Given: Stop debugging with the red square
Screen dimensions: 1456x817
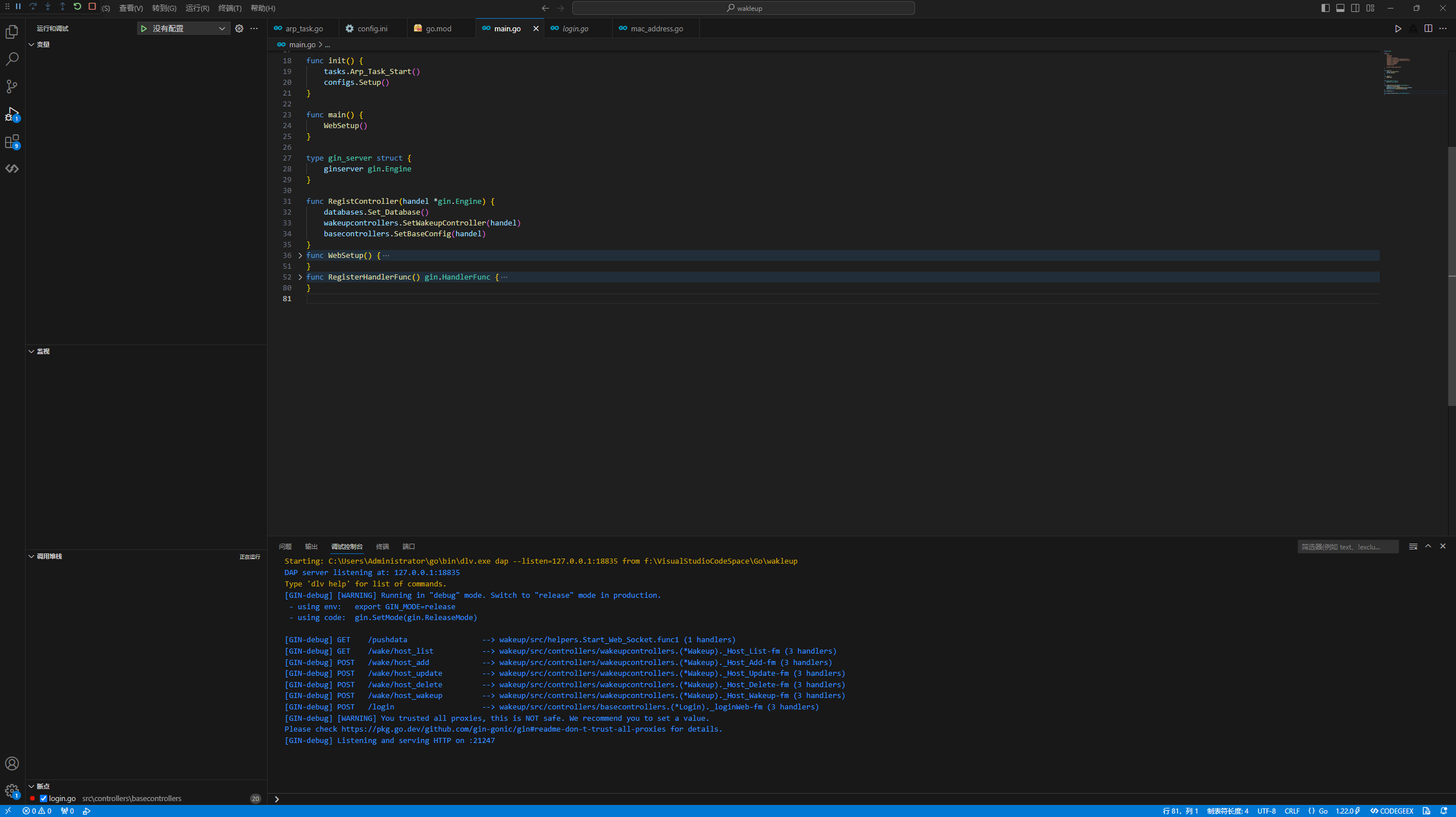Looking at the screenshot, I should pos(92,6).
